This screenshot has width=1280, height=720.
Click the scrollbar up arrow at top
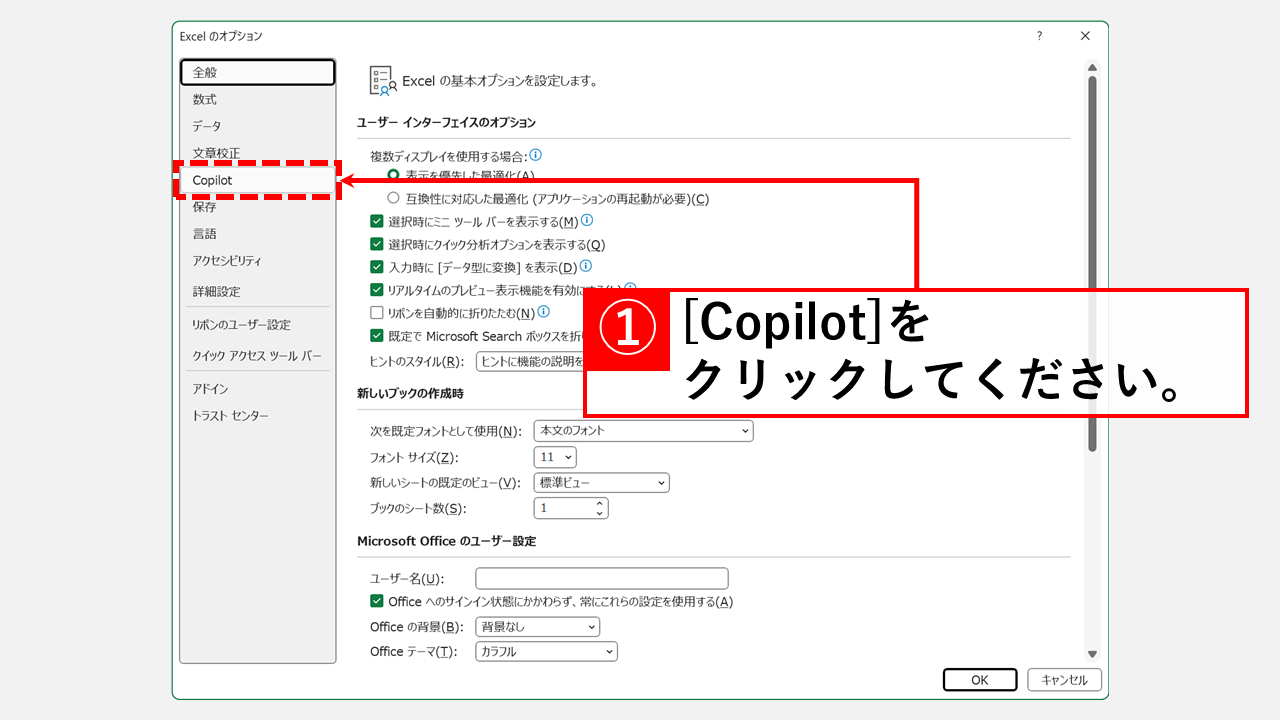(x=1092, y=66)
